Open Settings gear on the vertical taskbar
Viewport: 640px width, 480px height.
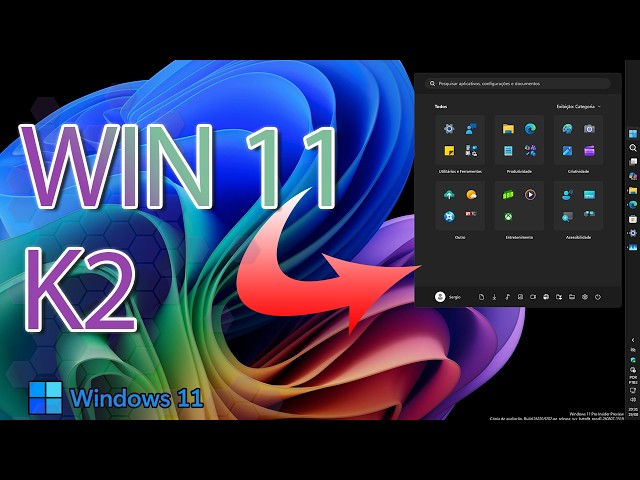coord(633,233)
